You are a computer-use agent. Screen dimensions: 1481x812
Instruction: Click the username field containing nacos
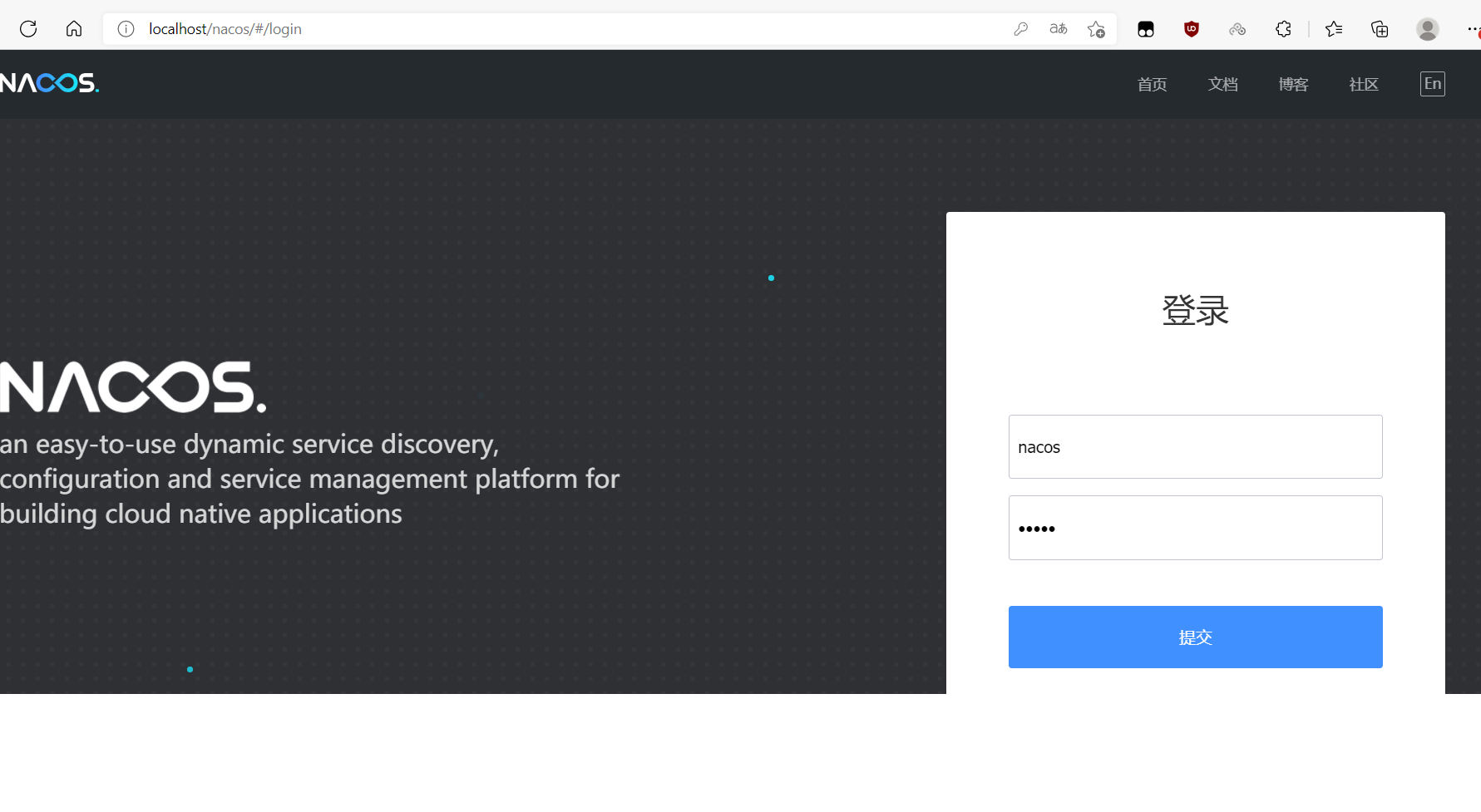[1195, 447]
